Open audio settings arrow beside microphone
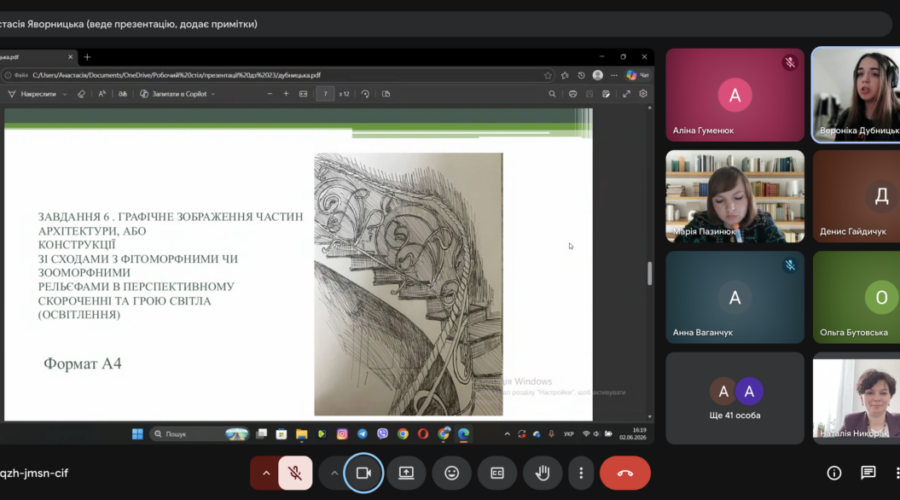Screen dimensions: 900x500 click(266, 473)
